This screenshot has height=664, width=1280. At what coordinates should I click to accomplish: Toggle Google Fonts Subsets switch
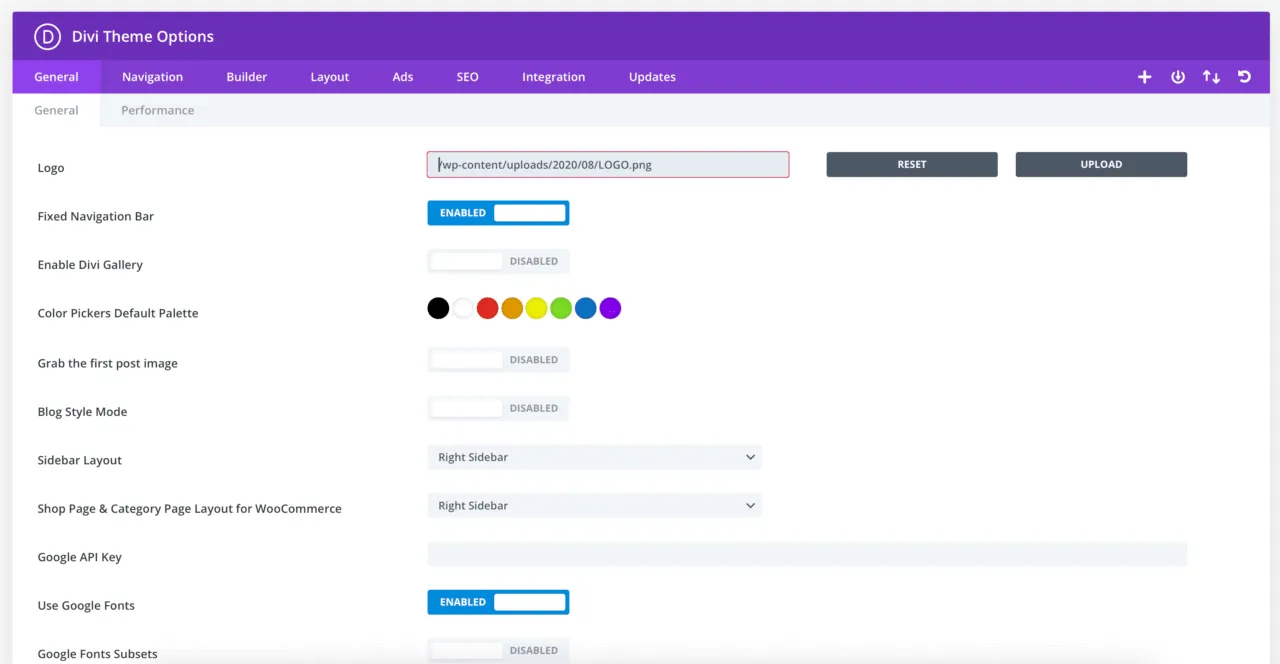click(x=498, y=650)
